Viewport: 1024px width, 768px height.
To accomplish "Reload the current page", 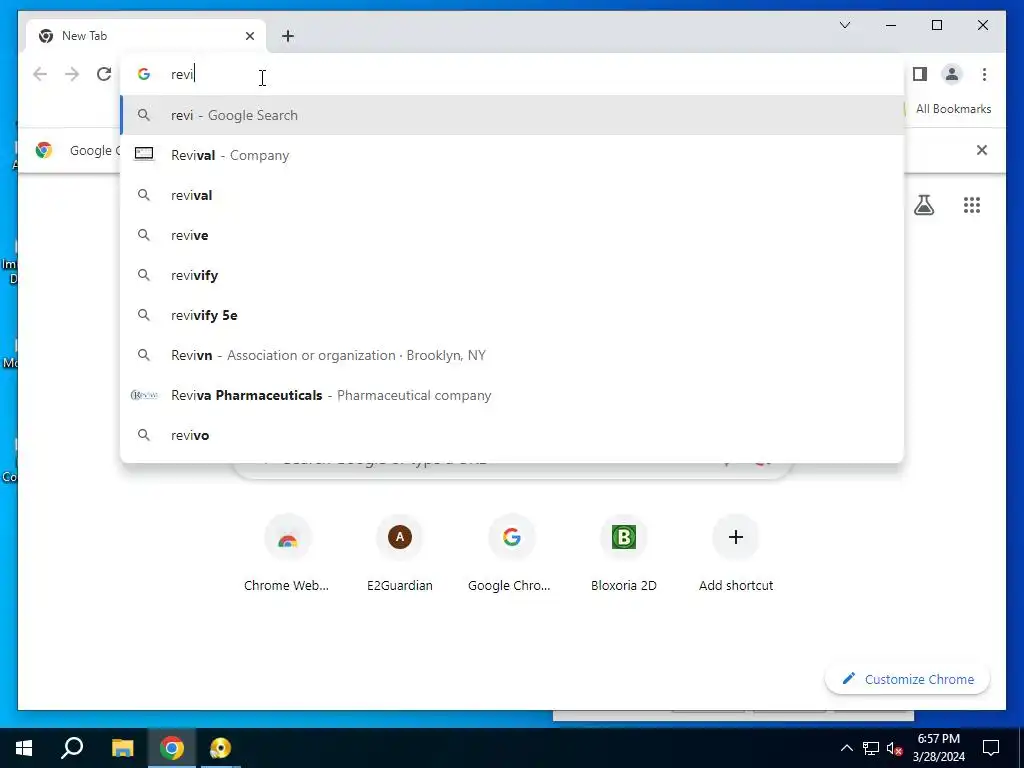I will coord(104,74).
